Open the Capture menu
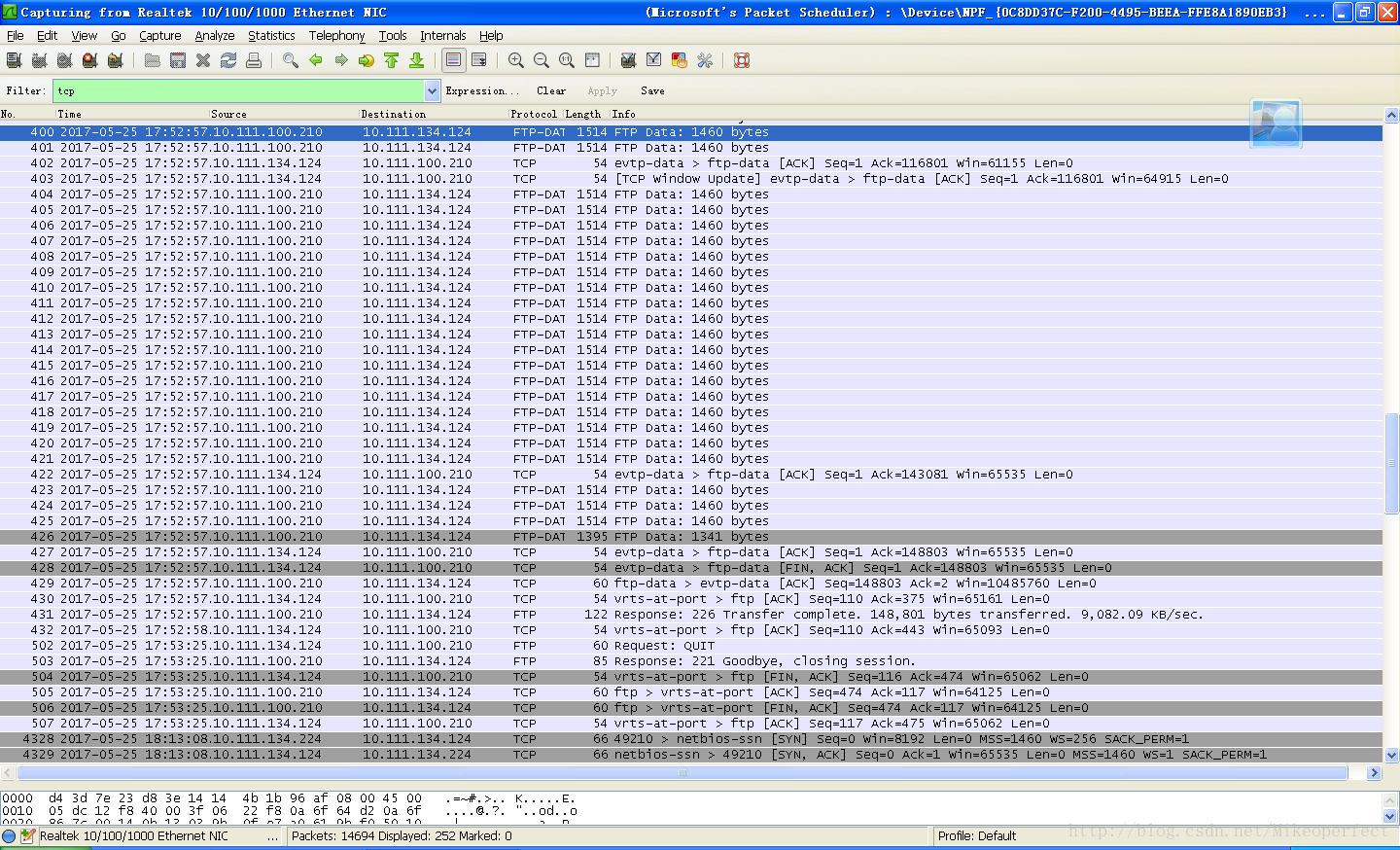Viewport: 1400px width, 850px height. click(160, 36)
